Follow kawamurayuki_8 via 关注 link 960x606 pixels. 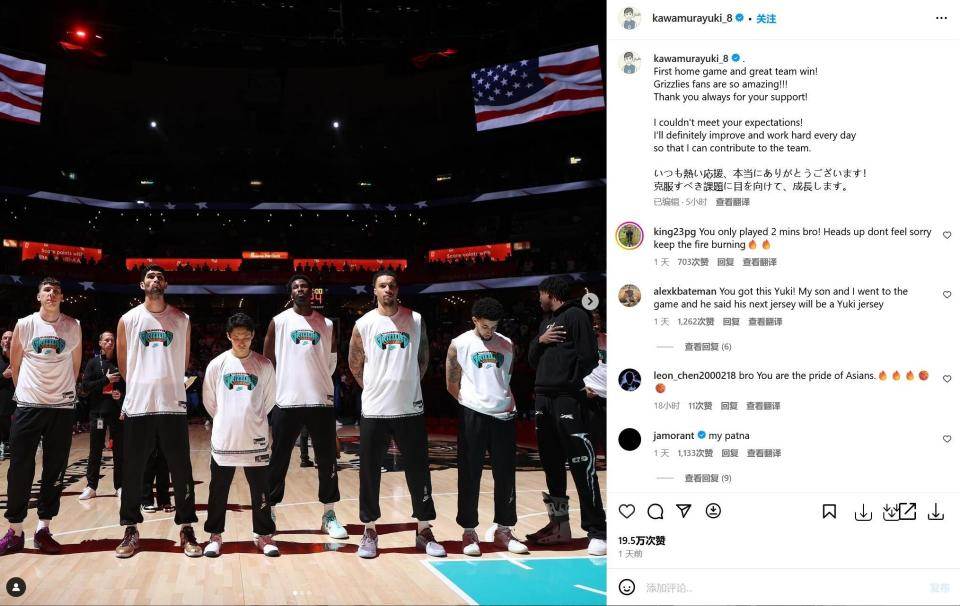coord(766,19)
